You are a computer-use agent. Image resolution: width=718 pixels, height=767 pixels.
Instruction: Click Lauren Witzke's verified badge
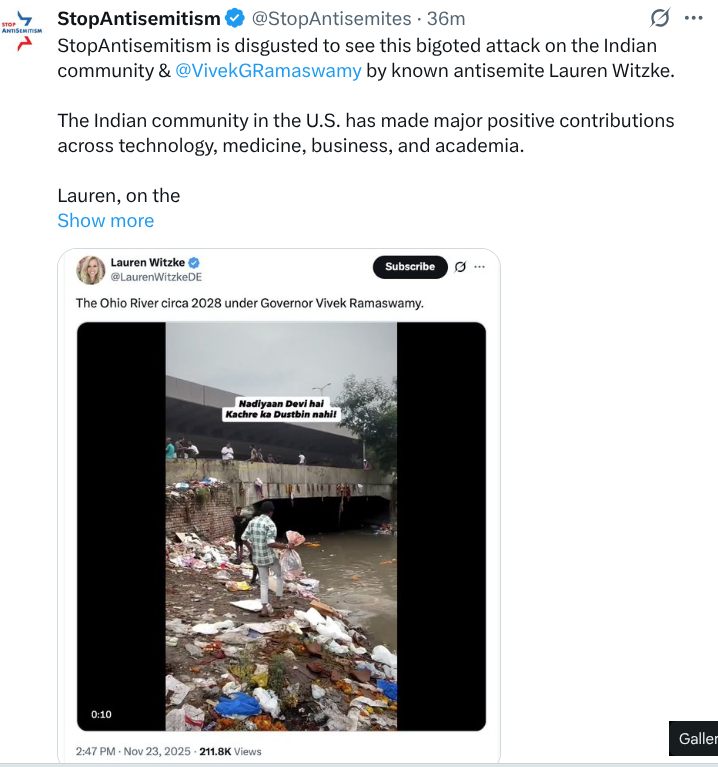194,263
